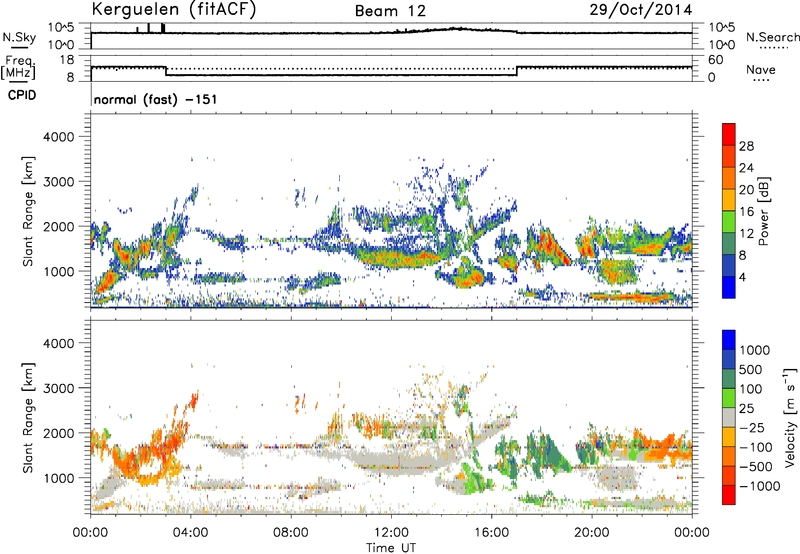800x554 pixels.
Task: Select the yellow 16–20 dB Power colorbar segment
Action: click(729, 200)
